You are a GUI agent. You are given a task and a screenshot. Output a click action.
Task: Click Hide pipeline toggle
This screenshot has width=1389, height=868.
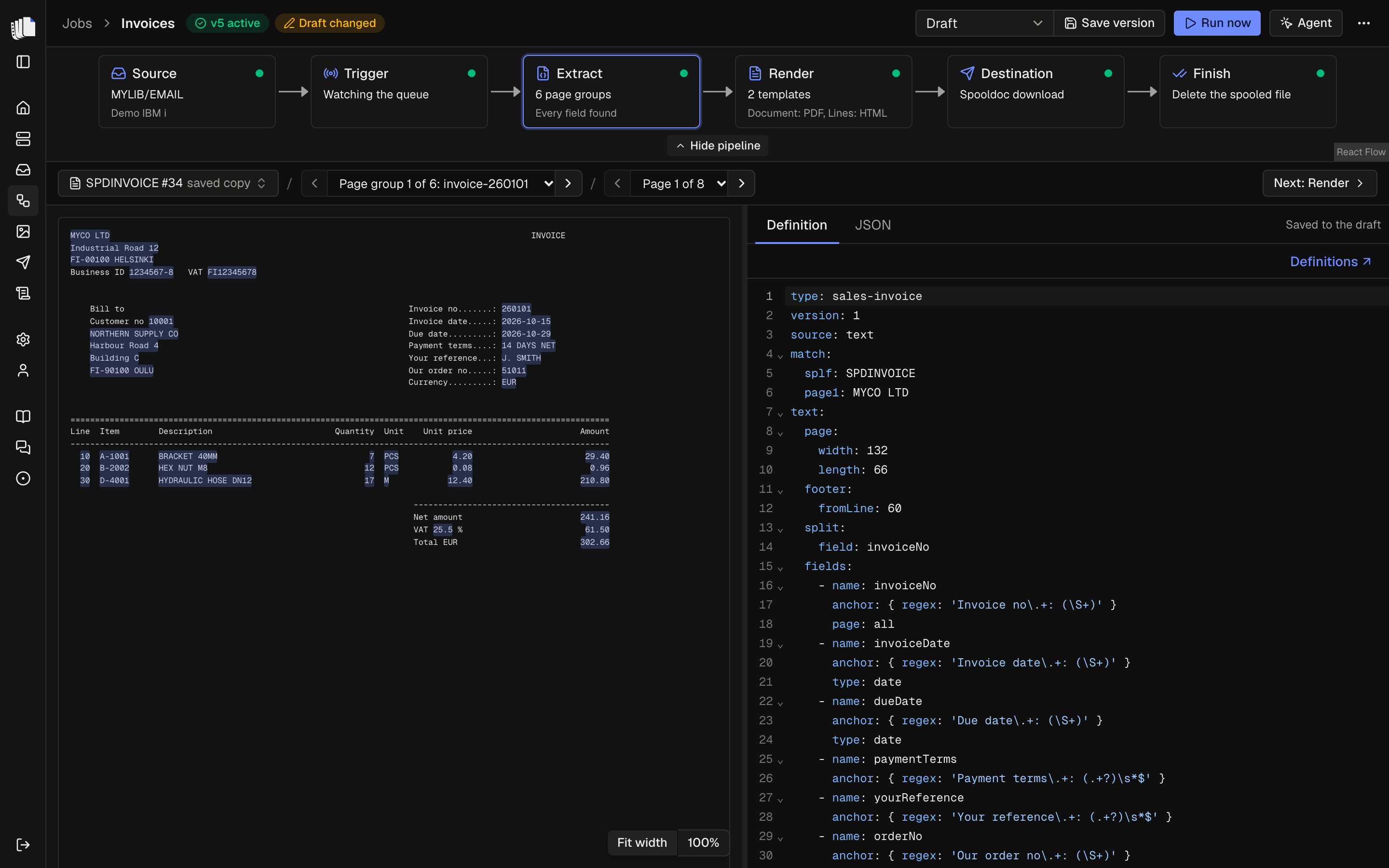point(718,145)
